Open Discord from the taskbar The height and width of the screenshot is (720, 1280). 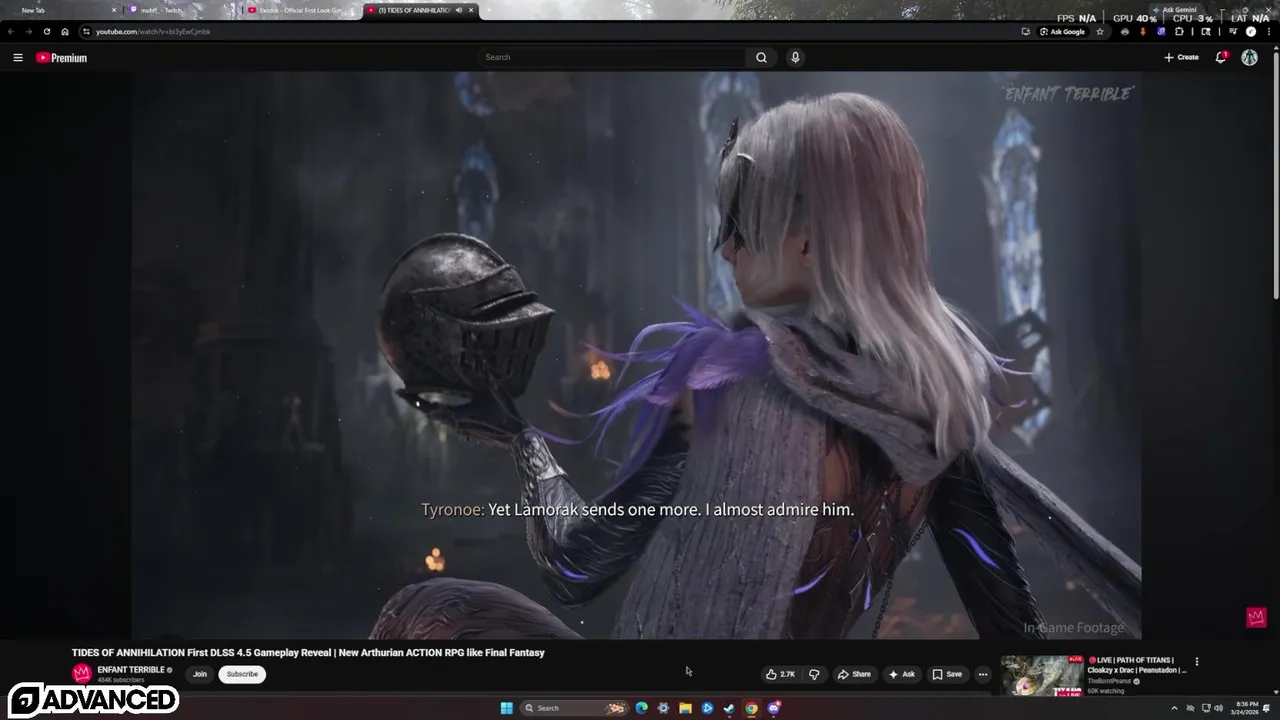(773, 708)
